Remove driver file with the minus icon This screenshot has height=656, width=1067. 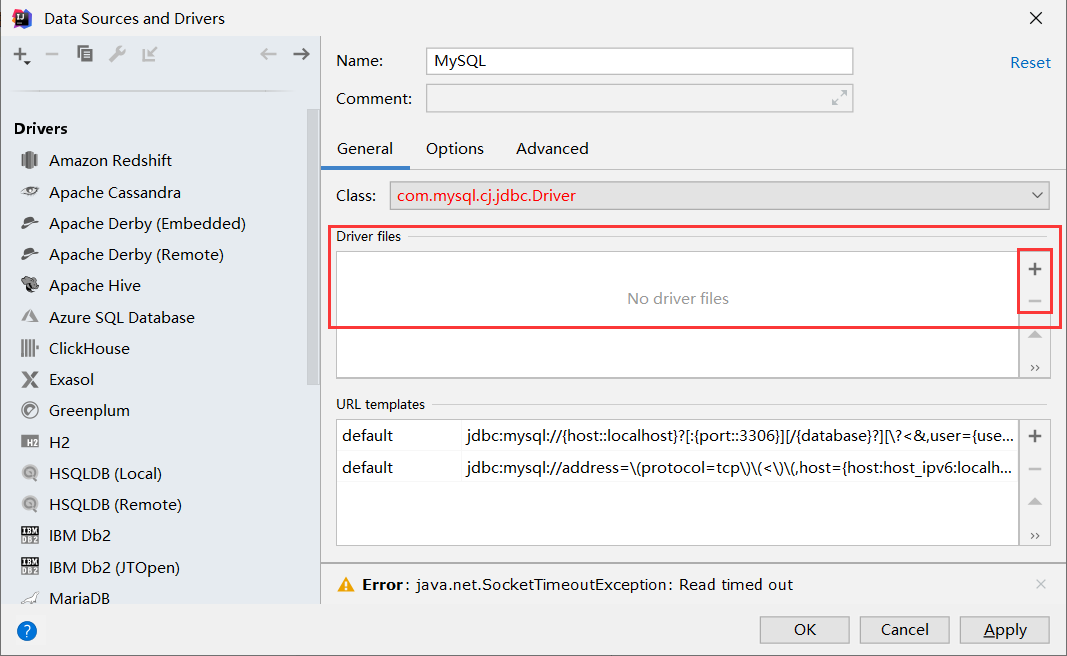point(1035,301)
